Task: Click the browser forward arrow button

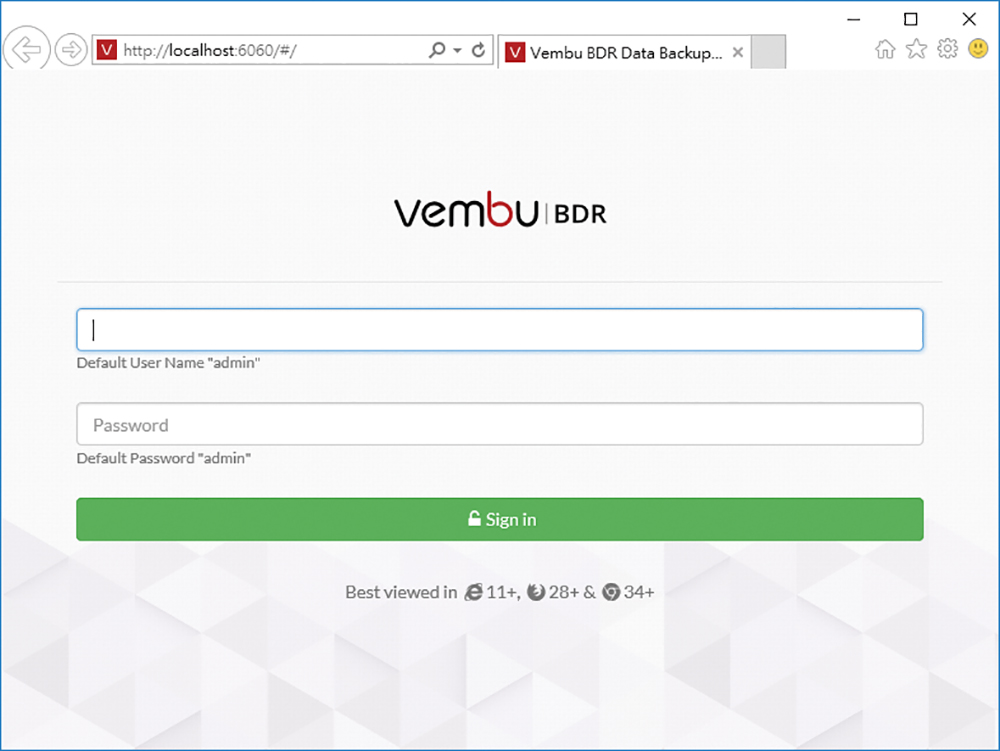Action: coord(71,49)
